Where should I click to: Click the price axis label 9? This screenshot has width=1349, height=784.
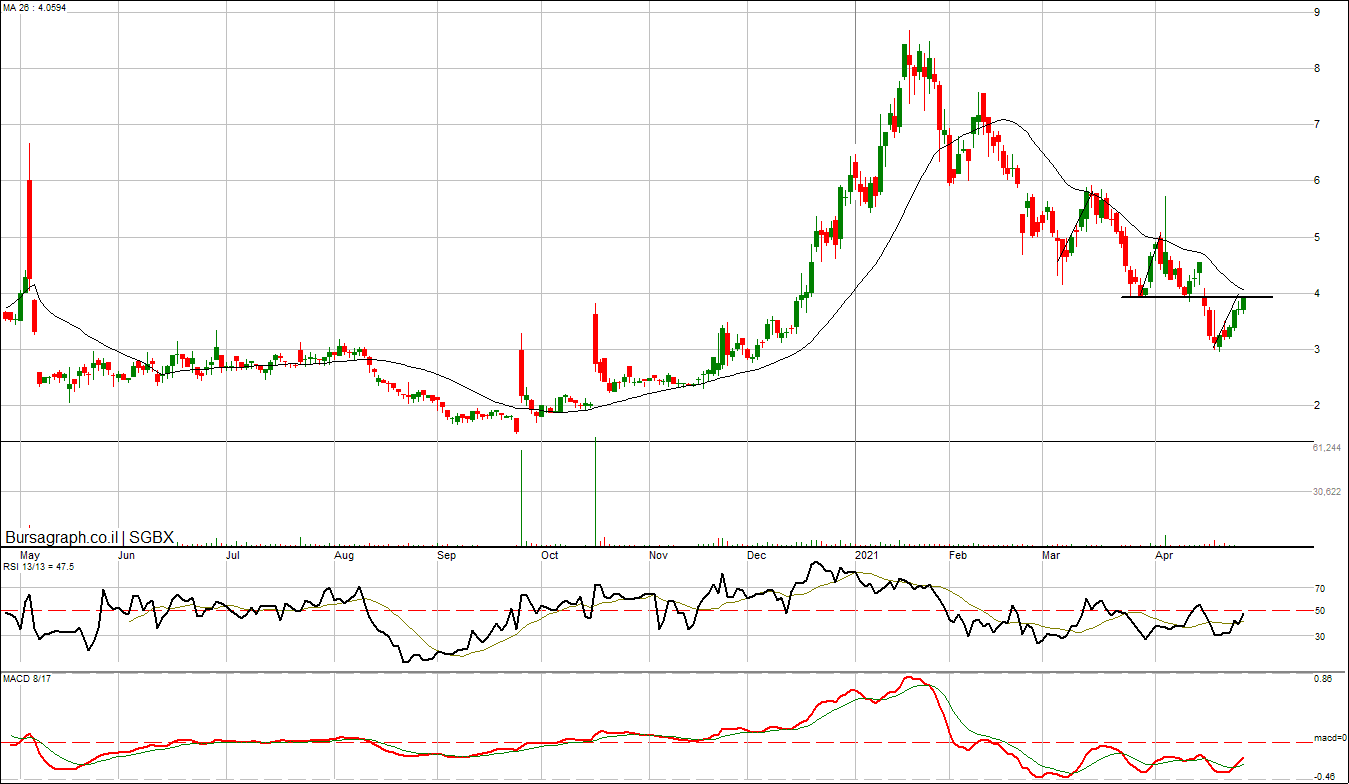point(1318,12)
